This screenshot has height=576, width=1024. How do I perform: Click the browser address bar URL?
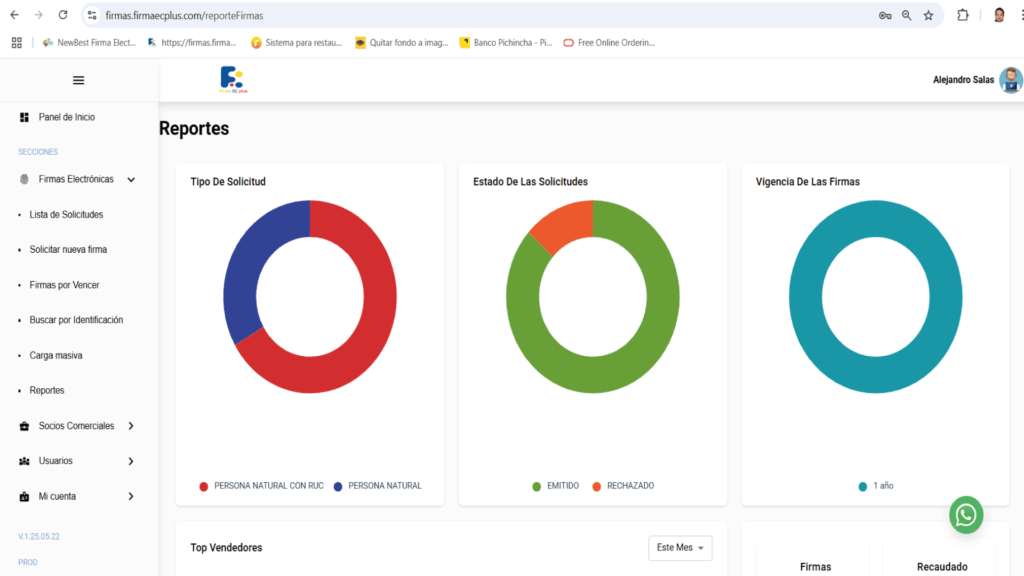point(400,16)
